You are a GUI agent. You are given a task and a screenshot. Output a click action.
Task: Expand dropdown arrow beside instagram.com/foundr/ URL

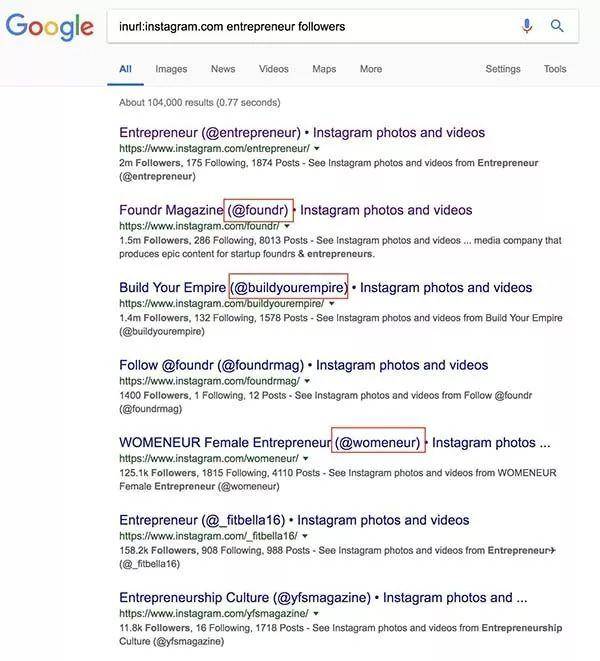click(x=287, y=226)
